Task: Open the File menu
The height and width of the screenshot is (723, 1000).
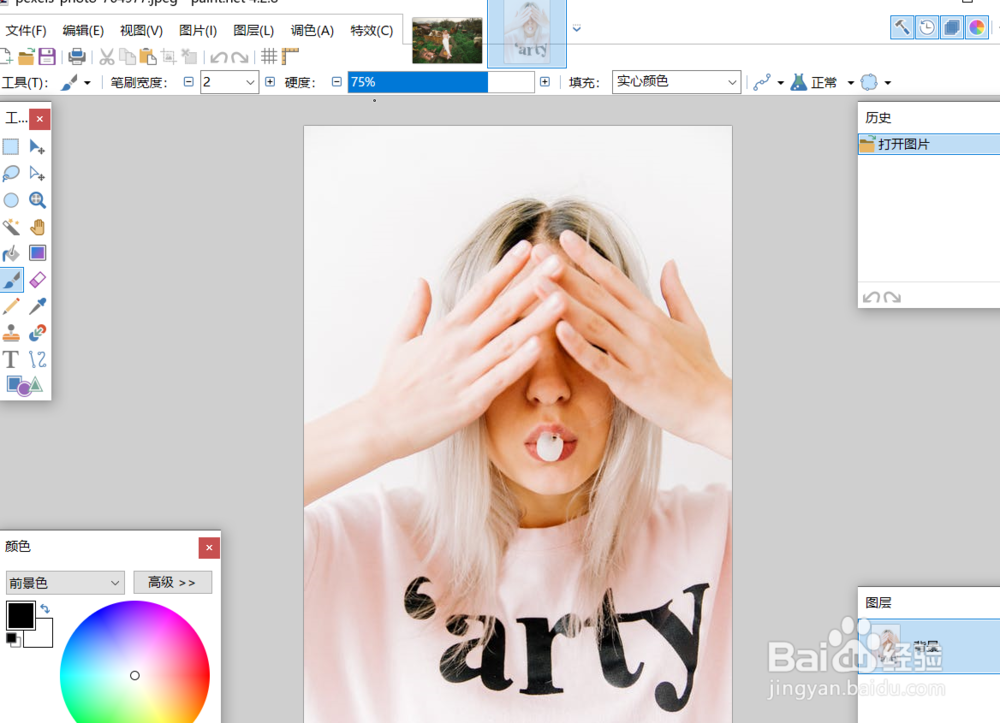Action: point(26,31)
